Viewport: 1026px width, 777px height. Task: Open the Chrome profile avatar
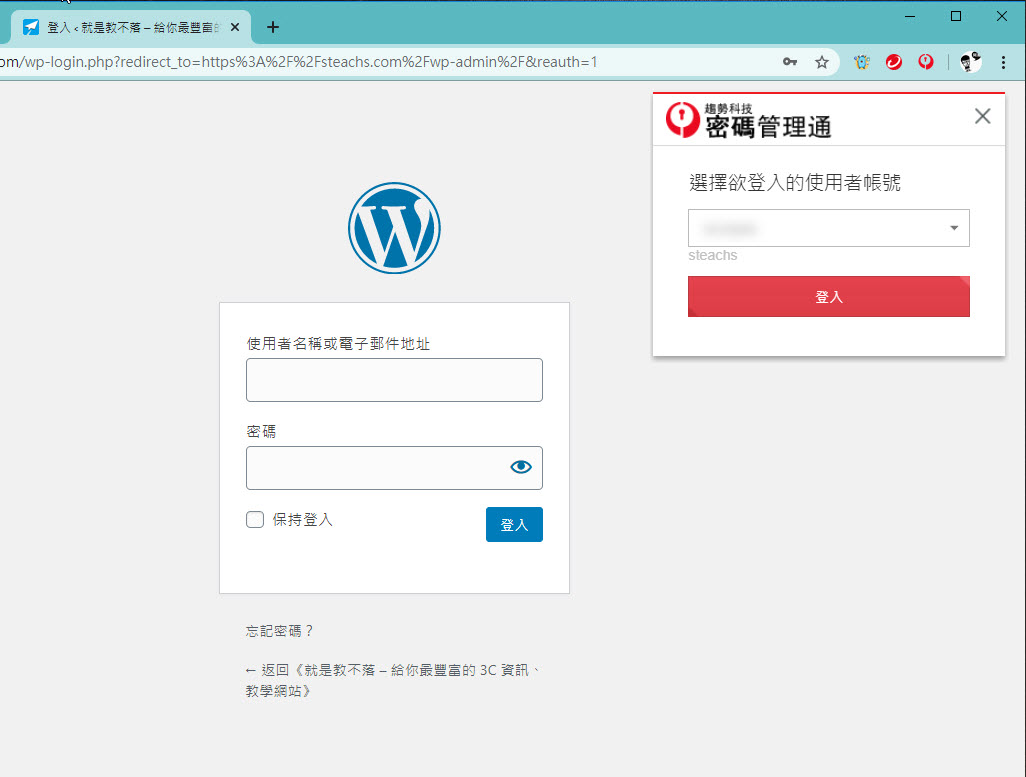click(x=970, y=62)
